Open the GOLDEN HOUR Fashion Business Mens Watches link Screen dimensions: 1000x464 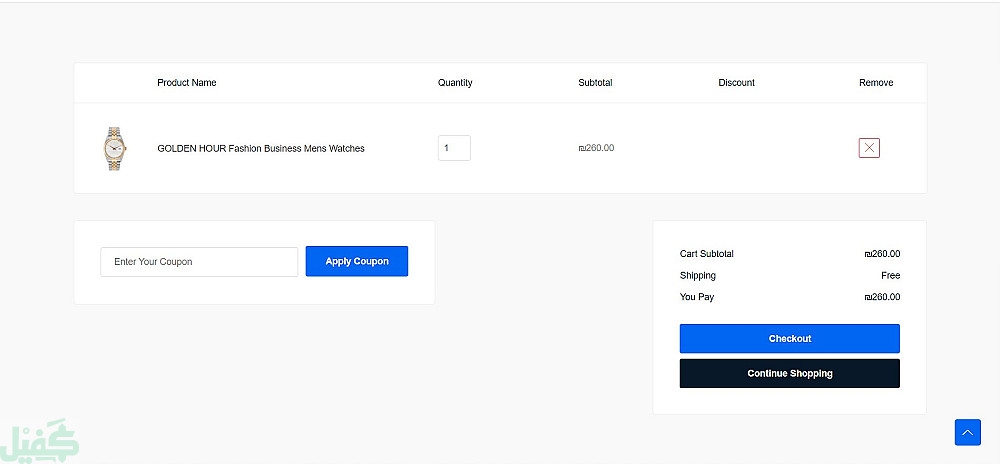pyautogui.click(x=261, y=148)
